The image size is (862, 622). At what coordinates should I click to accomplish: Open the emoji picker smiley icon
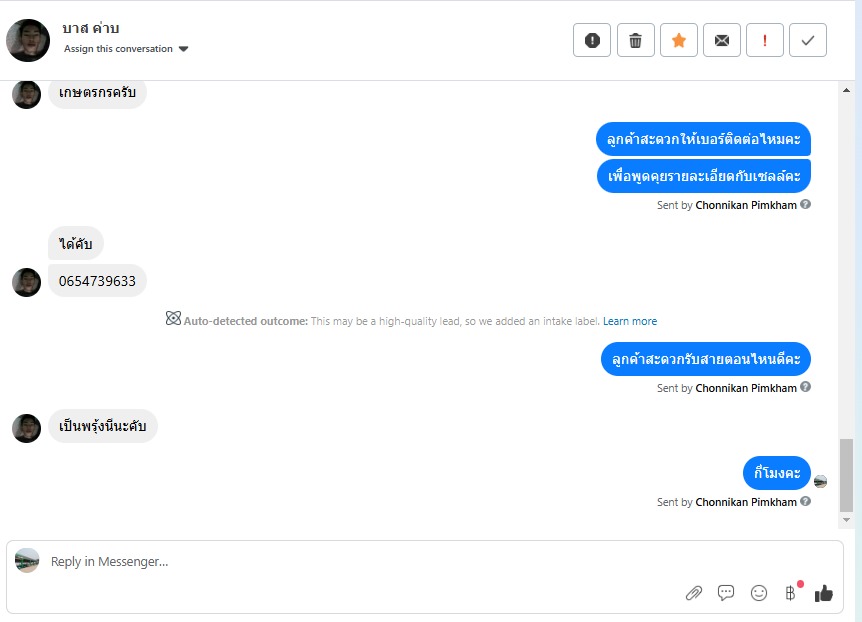tap(759, 593)
